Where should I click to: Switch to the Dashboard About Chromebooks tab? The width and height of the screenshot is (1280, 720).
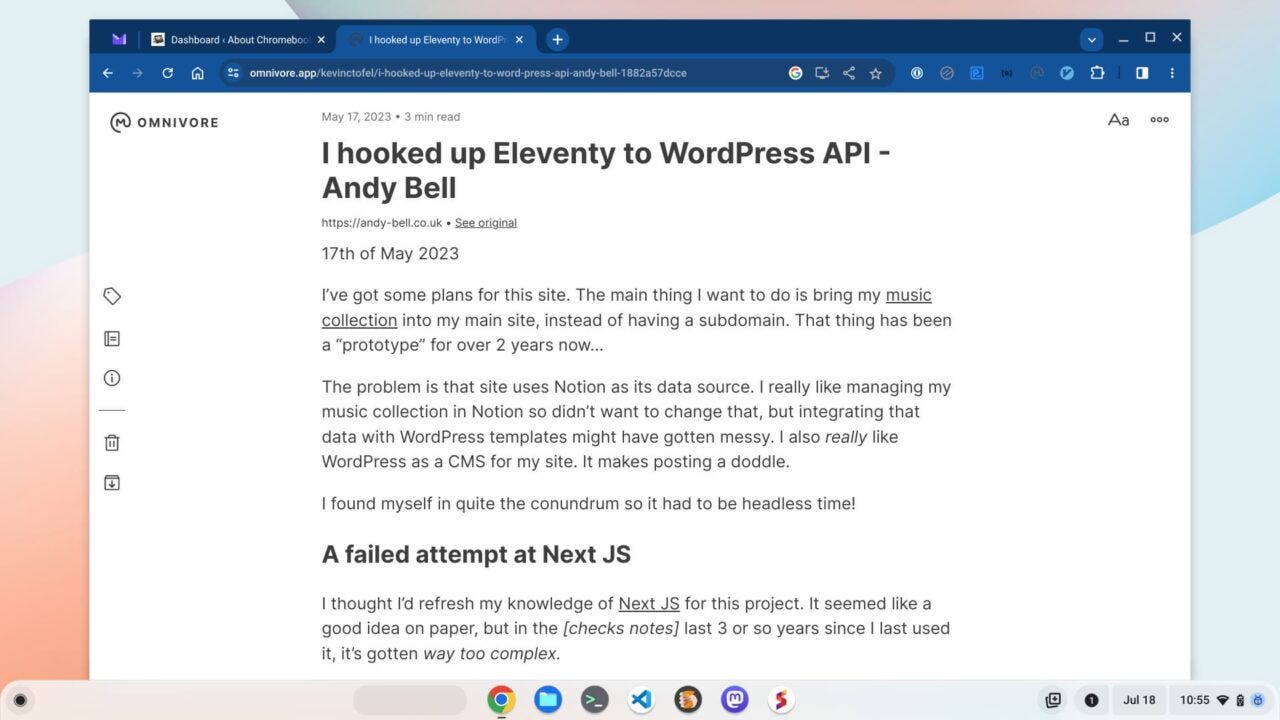(237, 40)
